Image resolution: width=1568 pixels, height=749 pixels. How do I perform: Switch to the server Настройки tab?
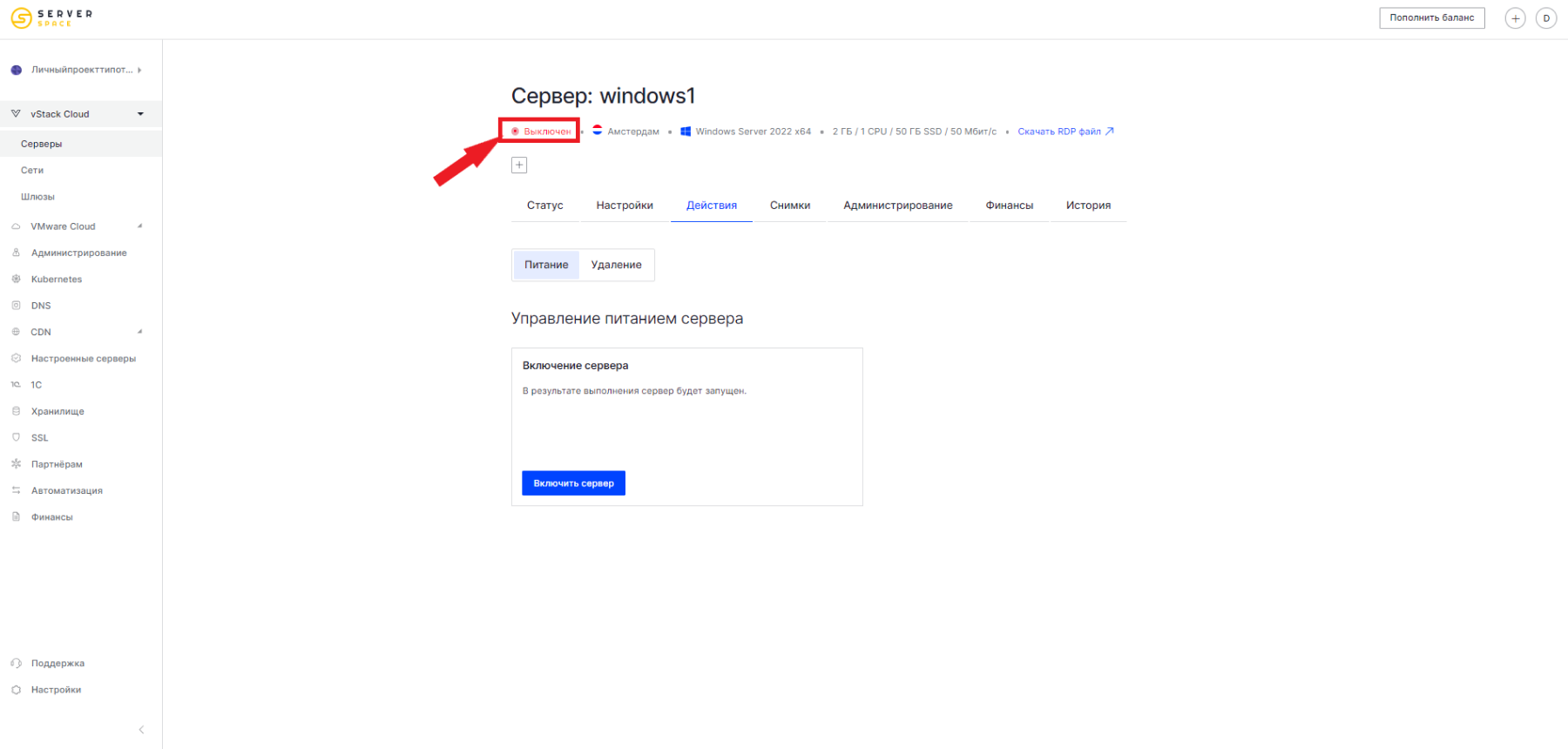click(x=625, y=206)
